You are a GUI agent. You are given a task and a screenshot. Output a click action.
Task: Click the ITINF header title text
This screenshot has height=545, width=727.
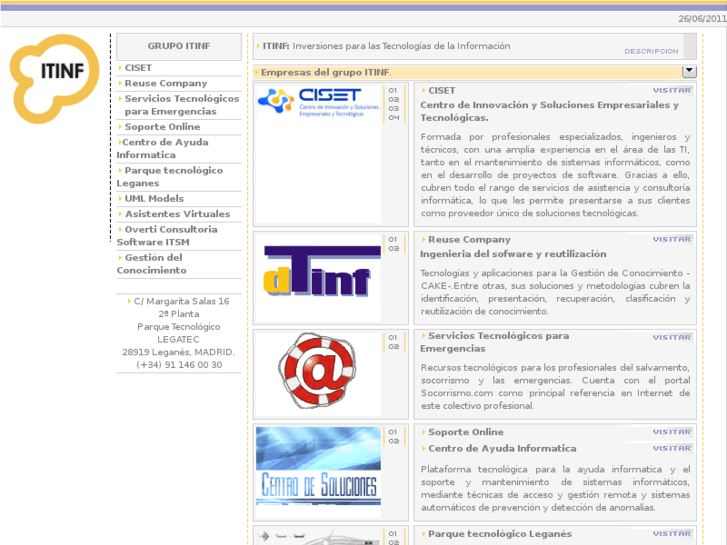[x=386, y=46]
